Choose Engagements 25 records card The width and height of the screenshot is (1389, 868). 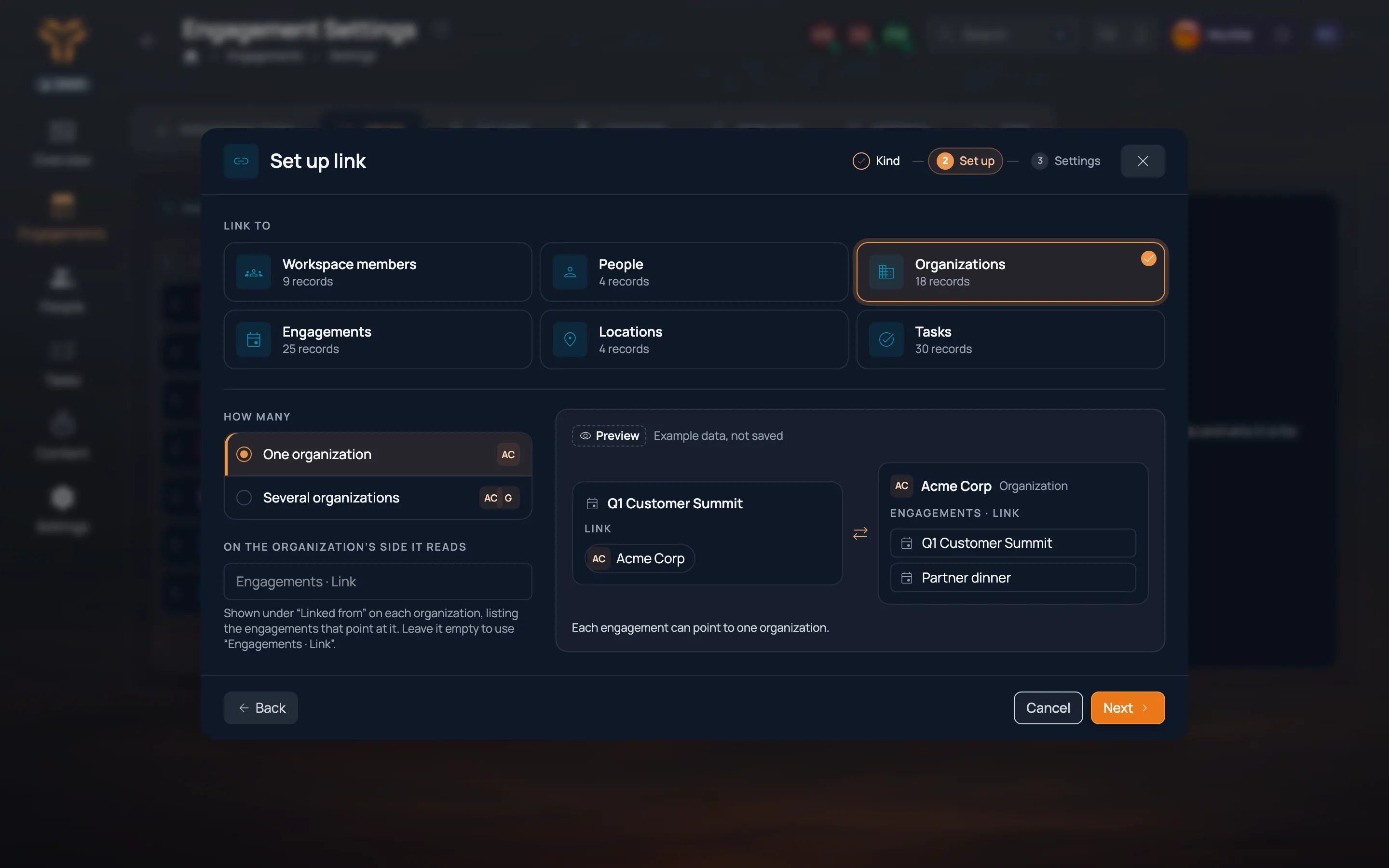point(378,340)
